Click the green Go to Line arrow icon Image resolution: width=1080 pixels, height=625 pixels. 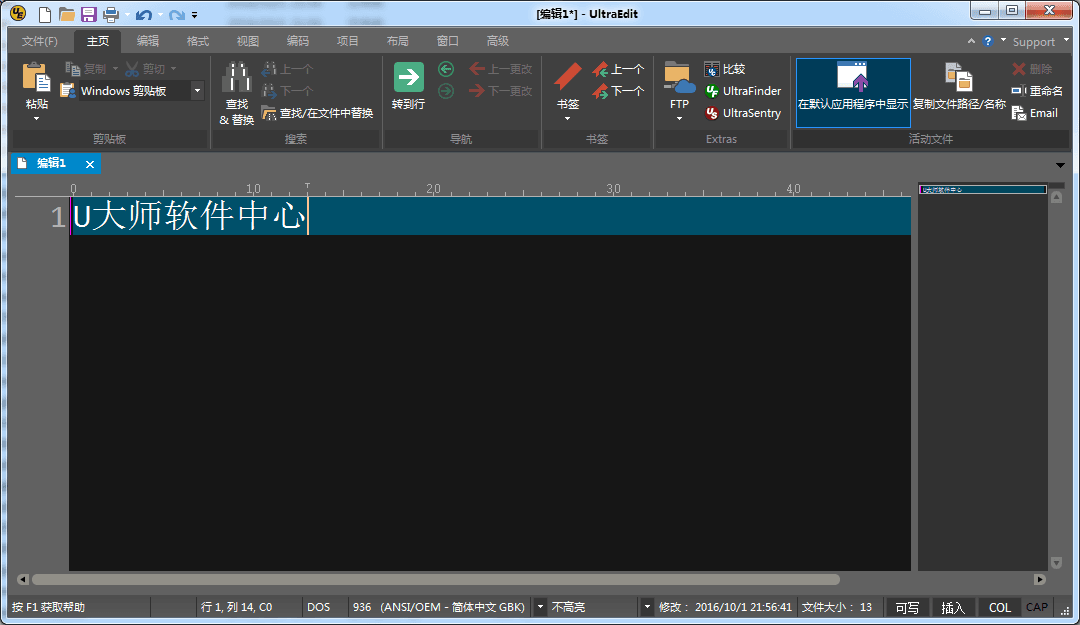(408, 78)
